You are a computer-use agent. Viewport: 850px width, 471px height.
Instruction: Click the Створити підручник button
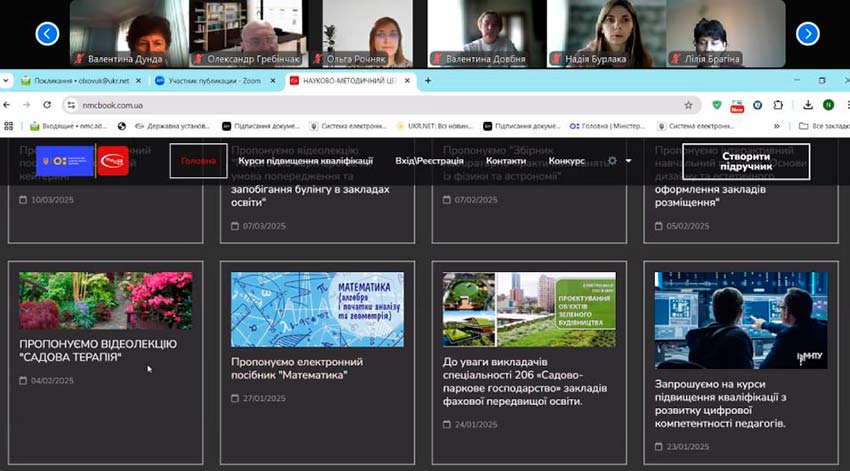pyautogui.click(x=746, y=162)
